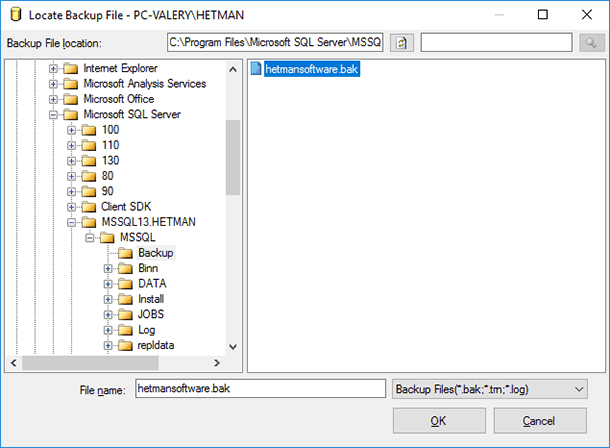Image resolution: width=610 pixels, height=448 pixels.
Task: Click the folder icon for 110
Action: 89,145
